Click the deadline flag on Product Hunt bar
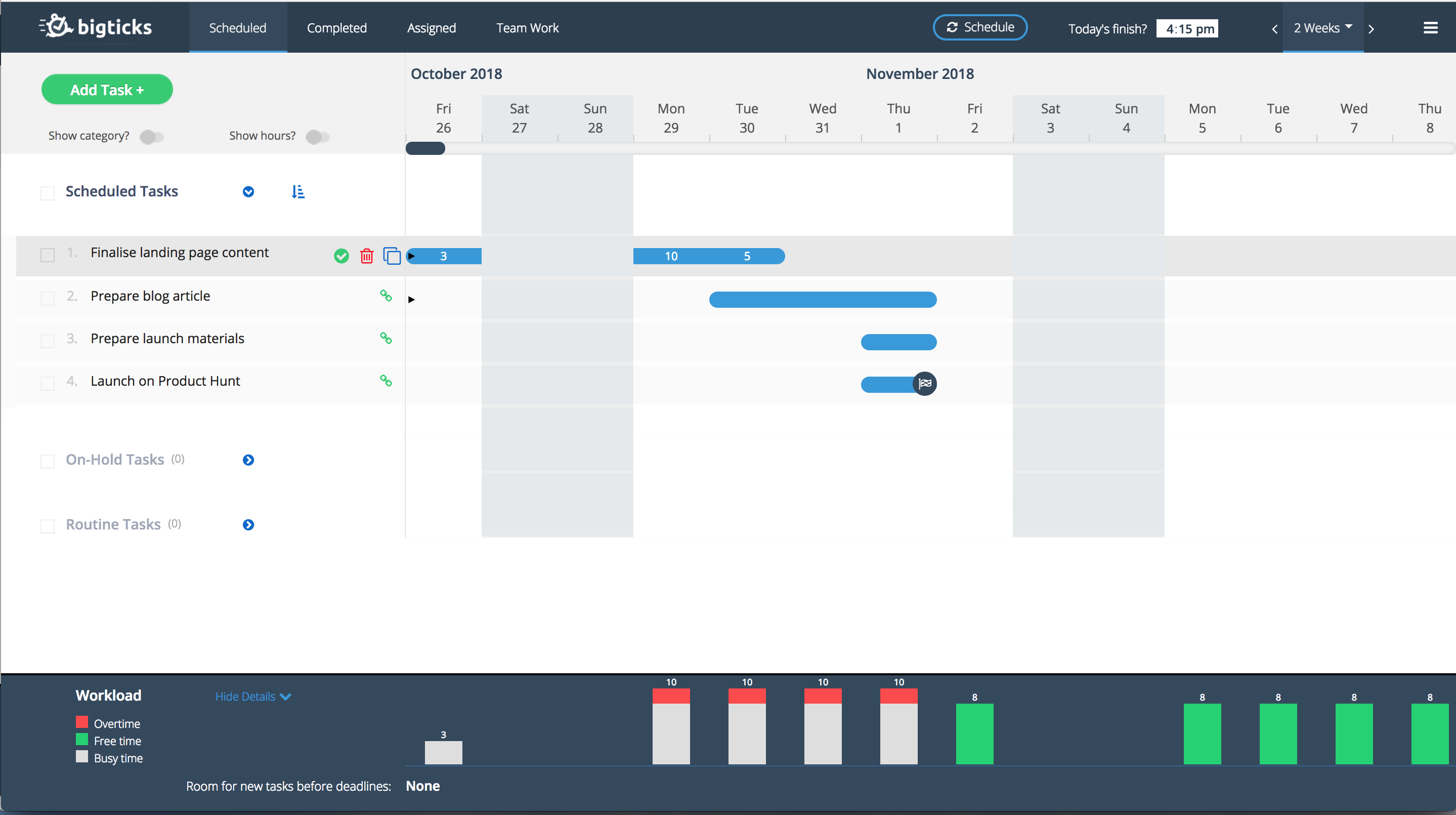This screenshot has height=815, width=1456. click(925, 384)
